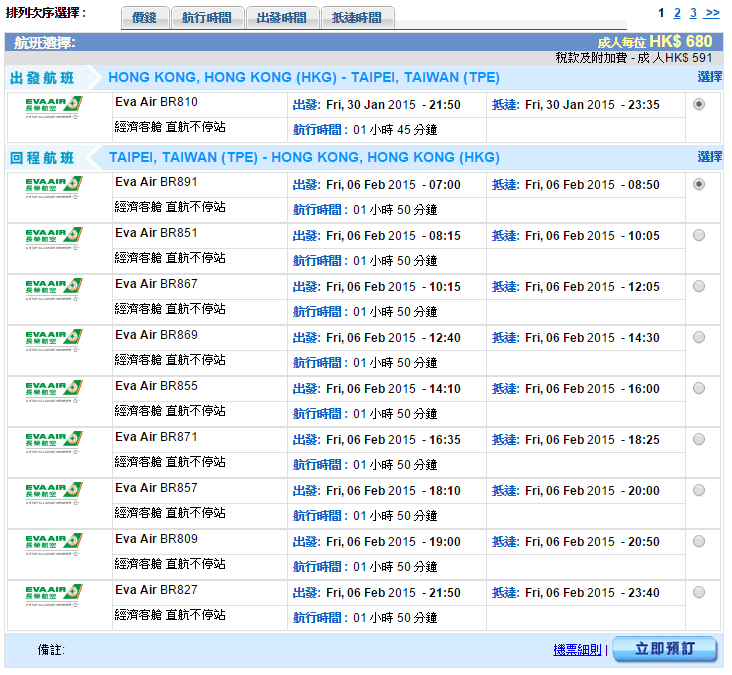This screenshot has width=732, height=675.
Task: Sort results by the 價錢 tab
Action: pos(151,18)
